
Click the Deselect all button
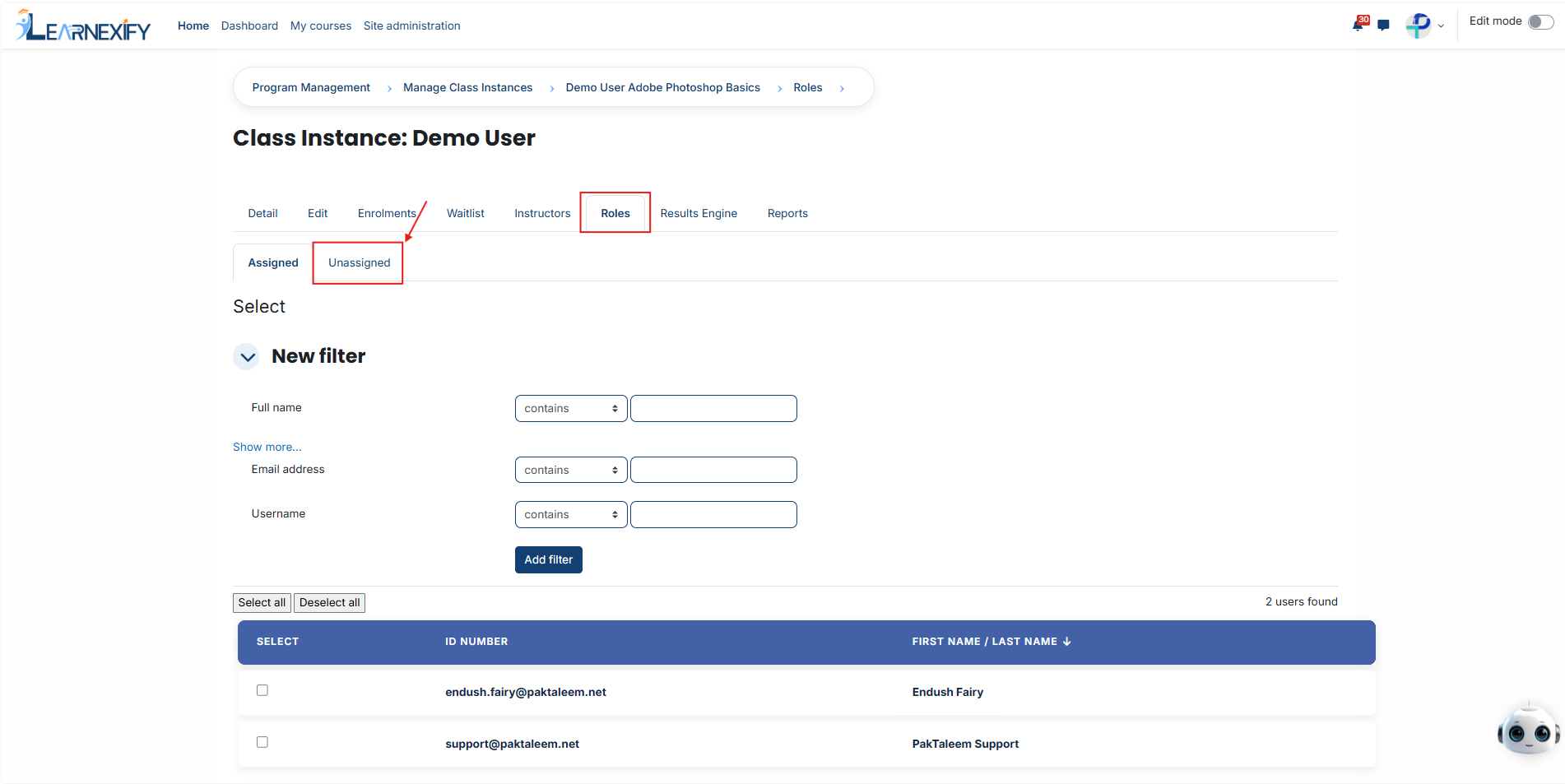[329, 603]
